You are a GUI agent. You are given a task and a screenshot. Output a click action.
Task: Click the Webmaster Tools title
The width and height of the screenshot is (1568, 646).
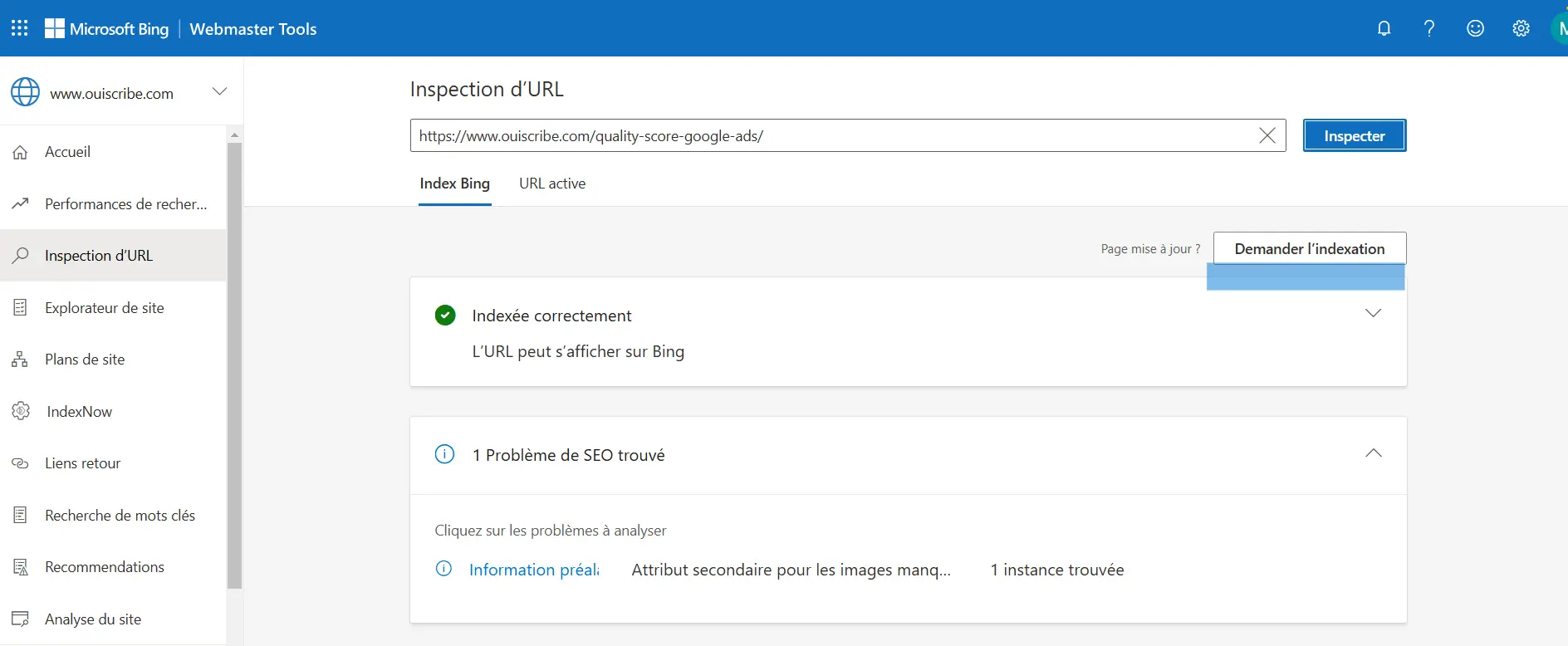click(253, 29)
